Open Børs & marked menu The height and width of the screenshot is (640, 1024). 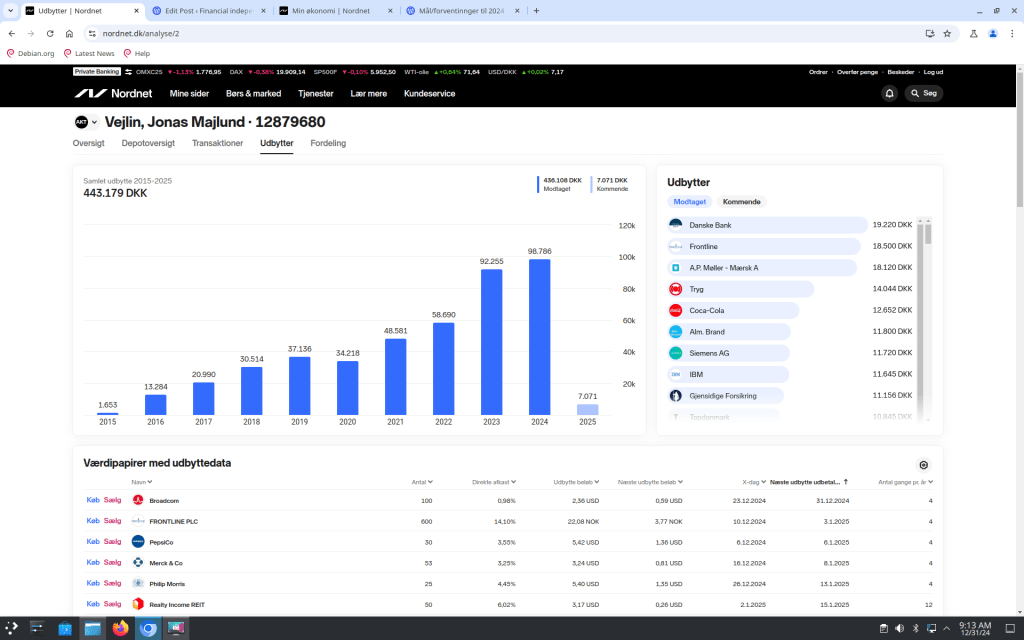pos(253,93)
